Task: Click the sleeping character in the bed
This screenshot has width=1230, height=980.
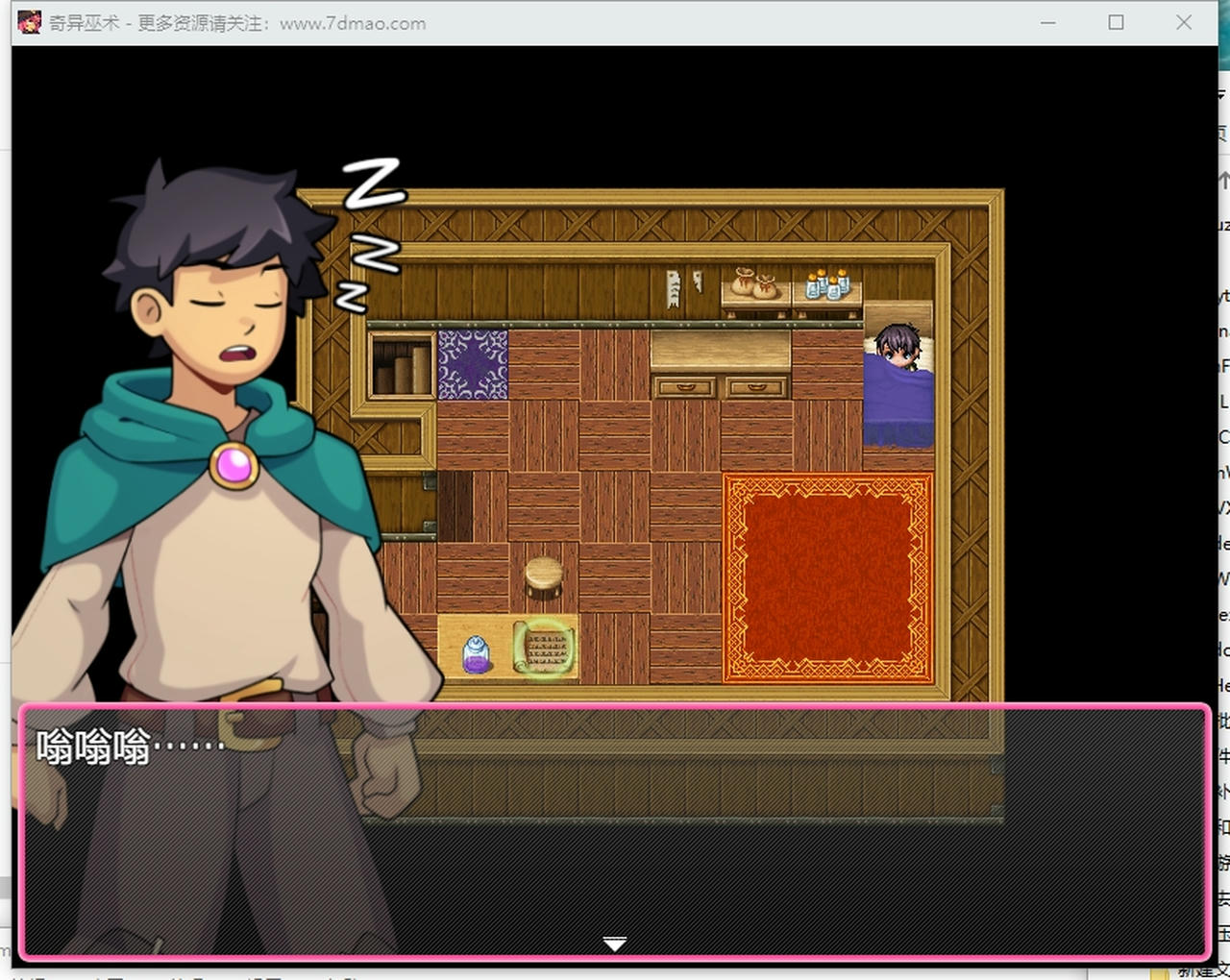Action: [899, 347]
